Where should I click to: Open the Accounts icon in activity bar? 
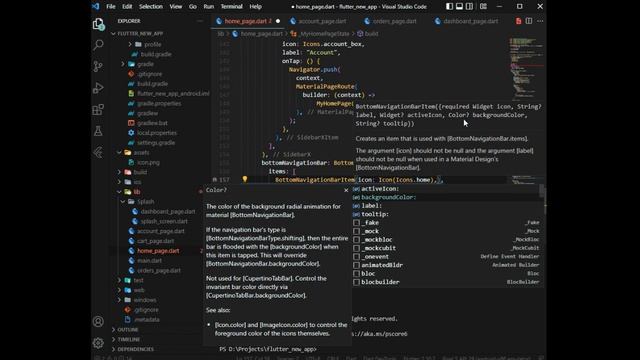98,322
